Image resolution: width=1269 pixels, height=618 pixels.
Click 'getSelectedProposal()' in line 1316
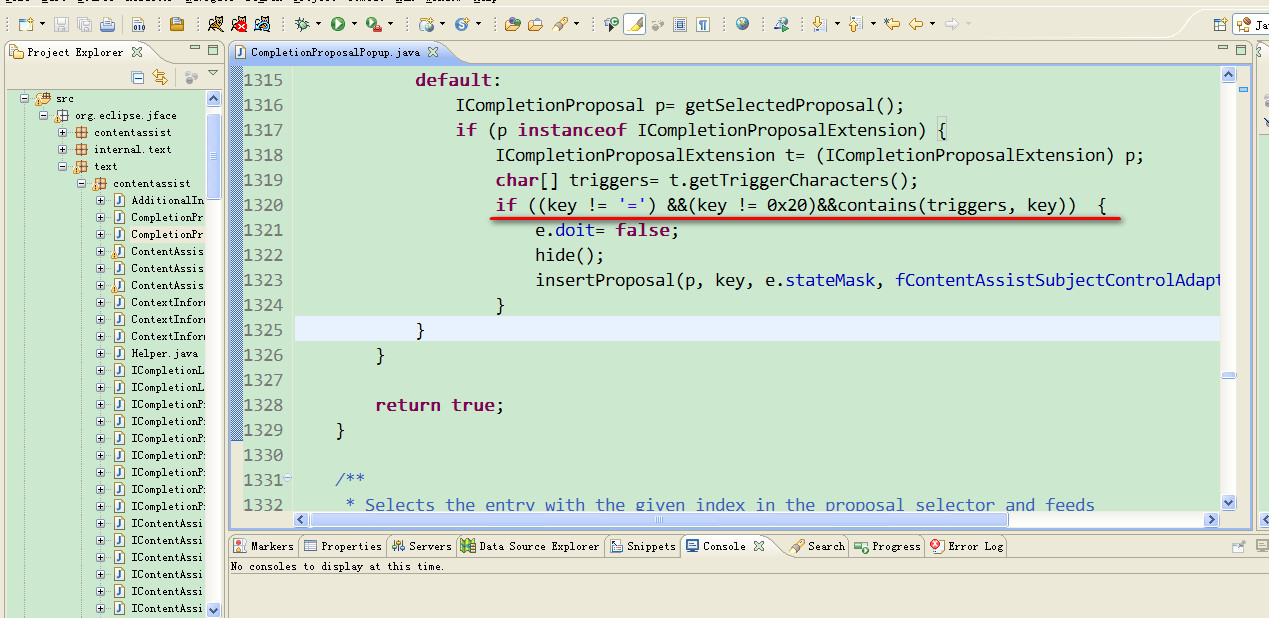[792, 105]
